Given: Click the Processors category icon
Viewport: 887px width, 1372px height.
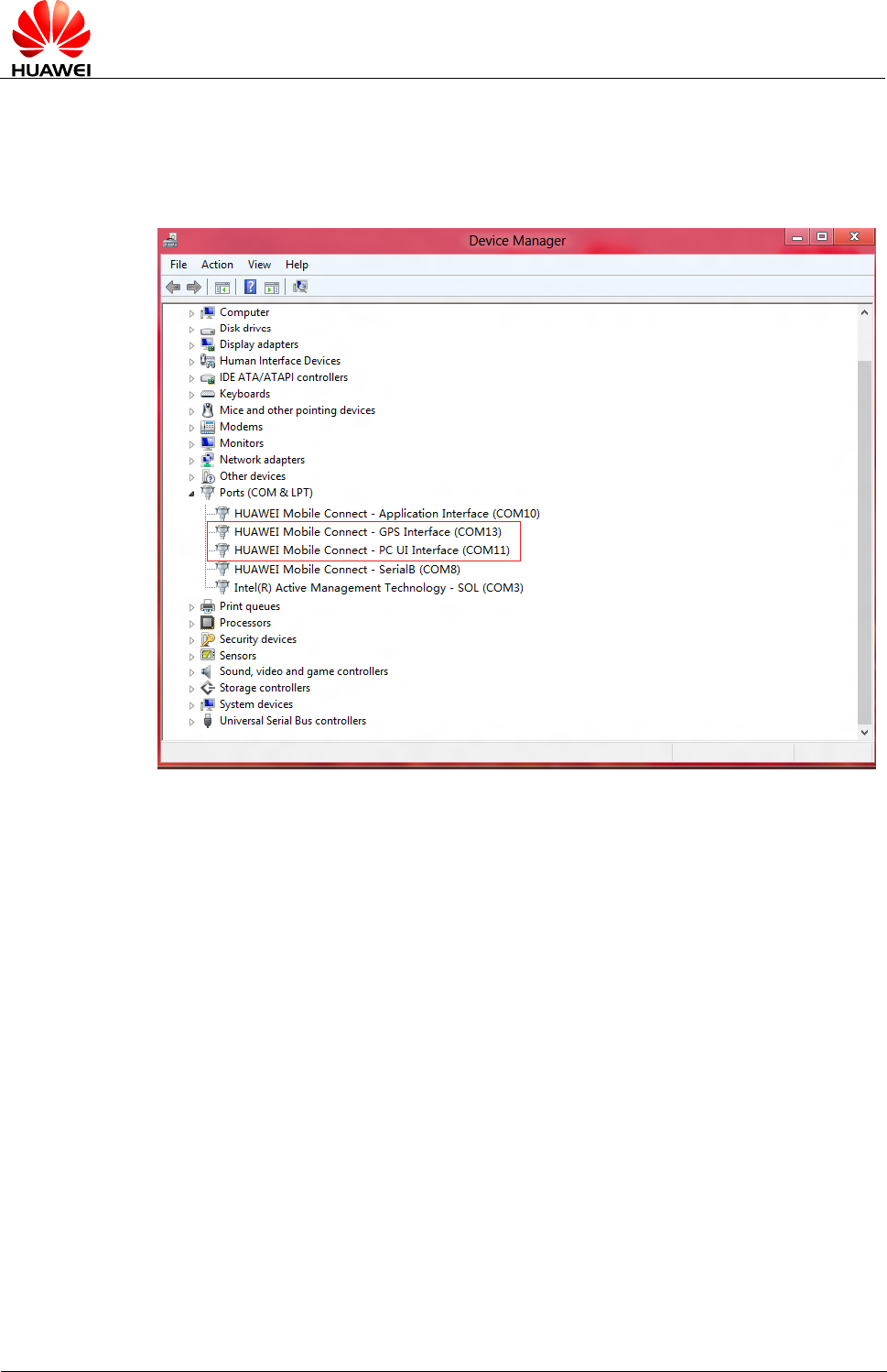Looking at the screenshot, I should (208, 623).
